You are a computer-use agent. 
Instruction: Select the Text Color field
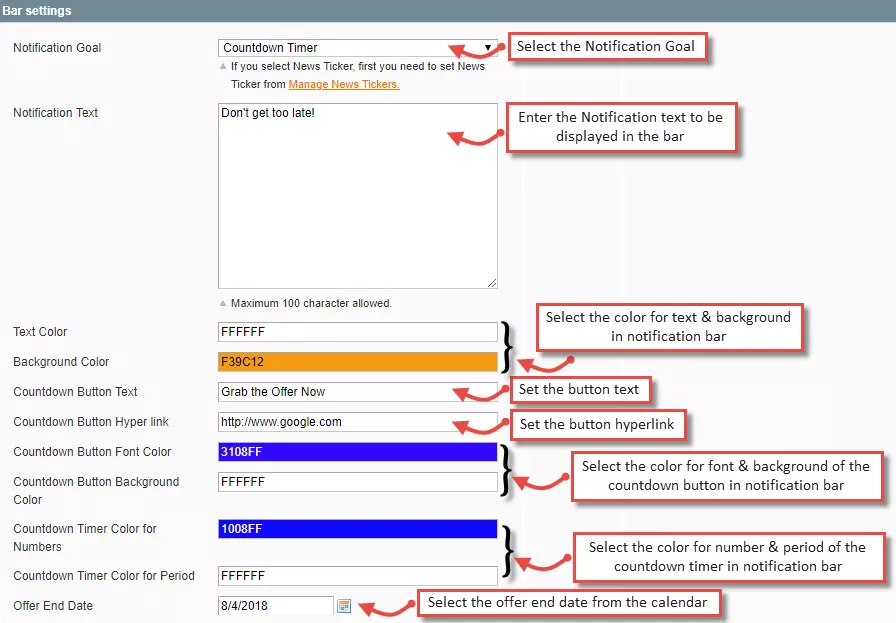point(357,332)
